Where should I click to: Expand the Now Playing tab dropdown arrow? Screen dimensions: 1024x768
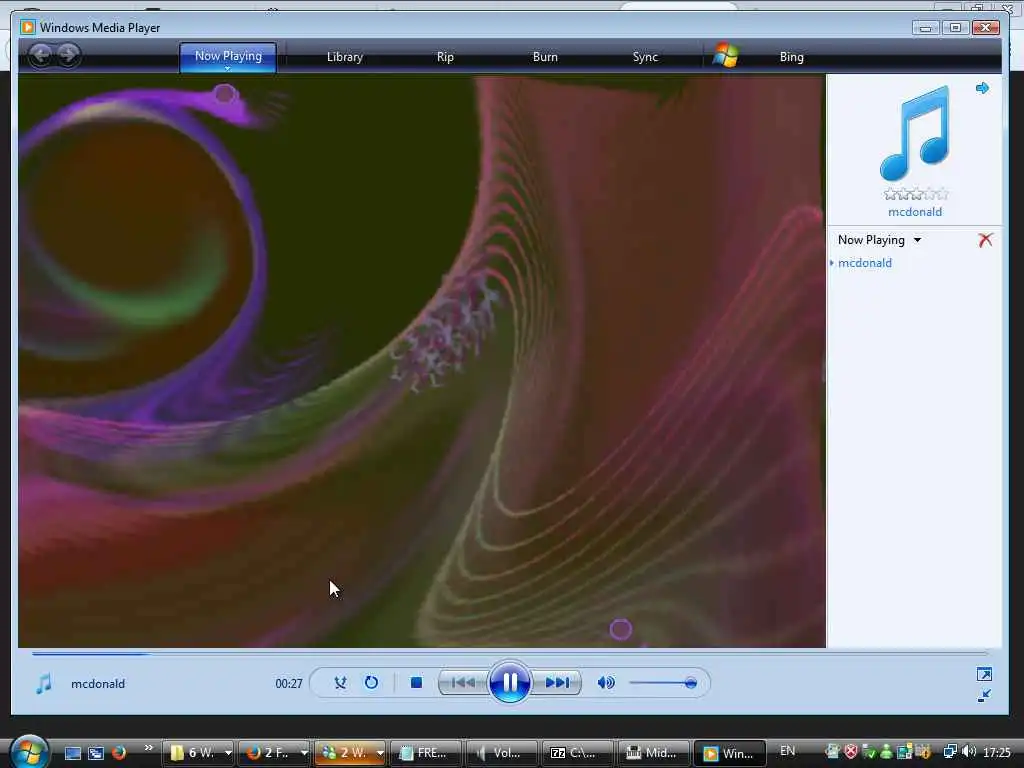228,68
